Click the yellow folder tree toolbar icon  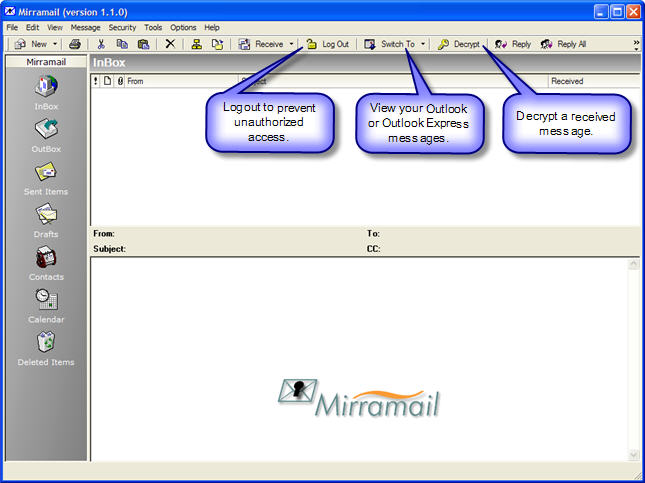click(197, 44)
